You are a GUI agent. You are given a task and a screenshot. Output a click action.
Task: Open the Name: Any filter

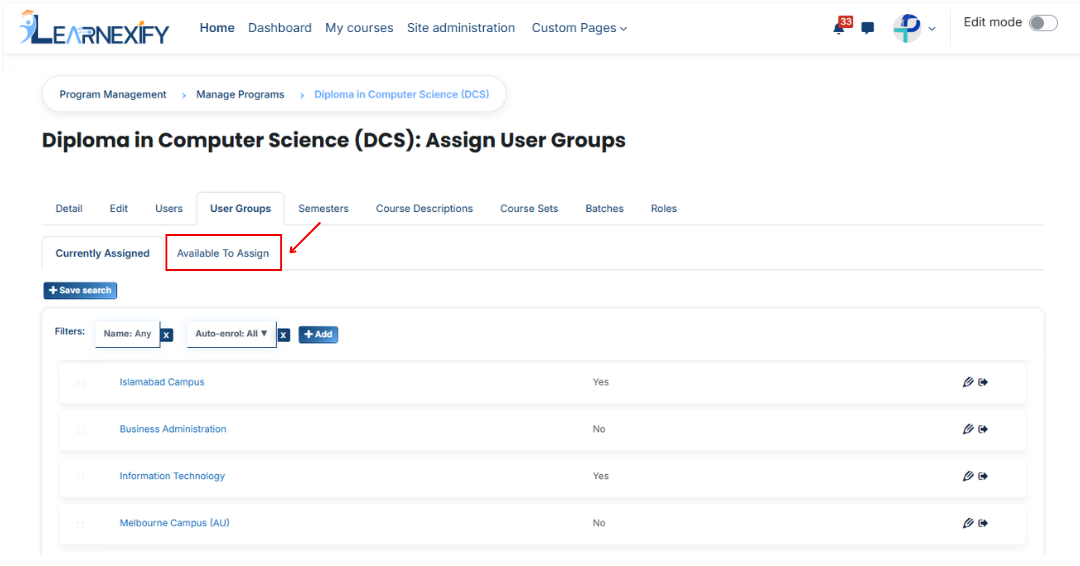tap(127, 333)
